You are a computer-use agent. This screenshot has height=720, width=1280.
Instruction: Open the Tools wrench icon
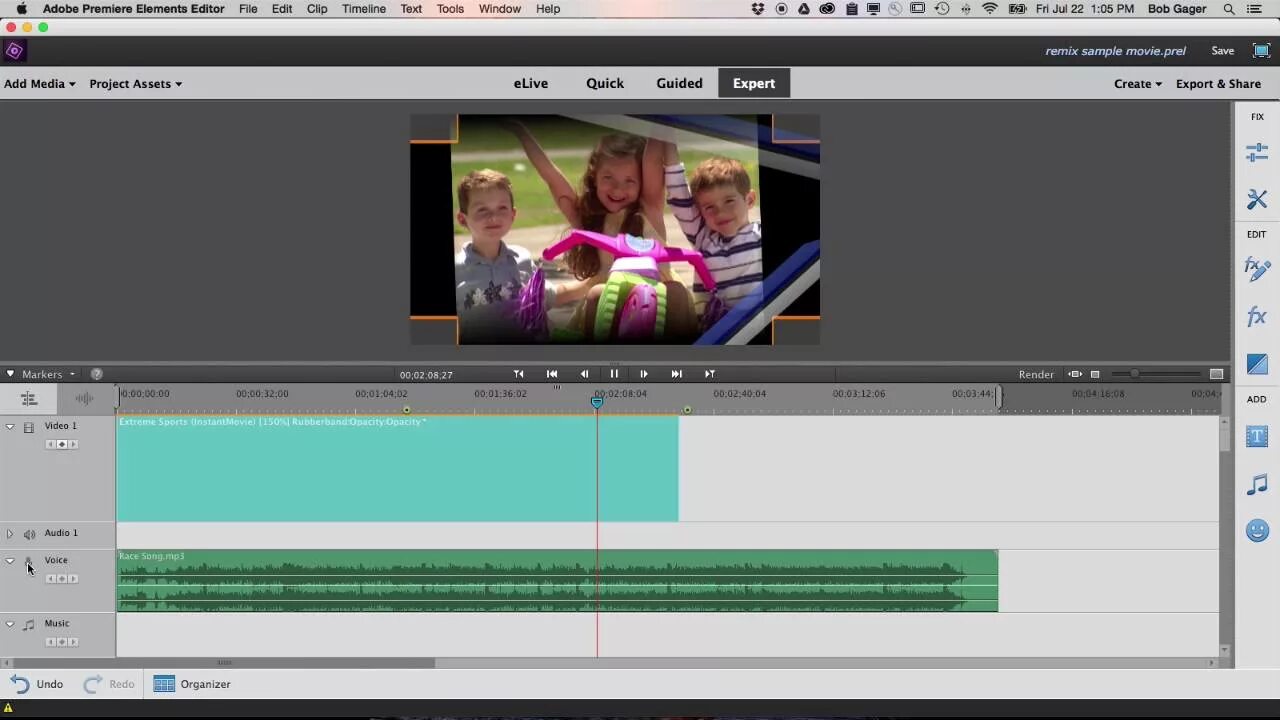[x=1257, y=199]
